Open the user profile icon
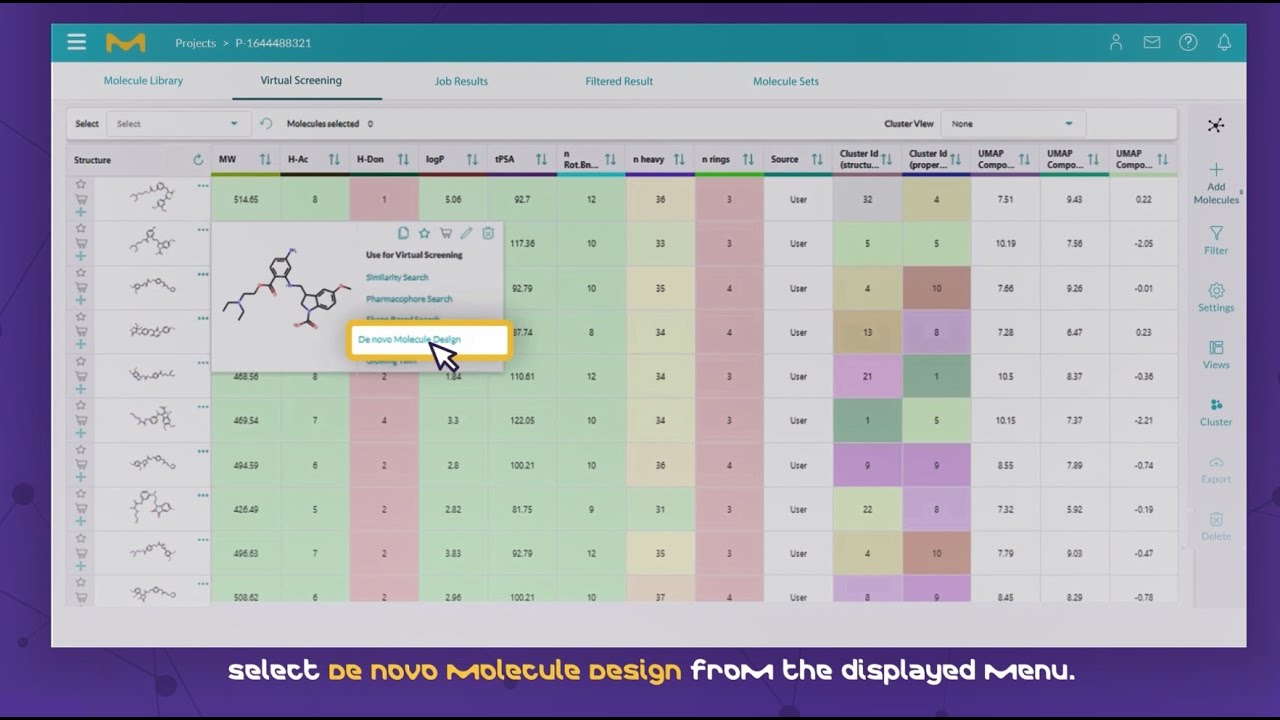 coord(1116,42)
